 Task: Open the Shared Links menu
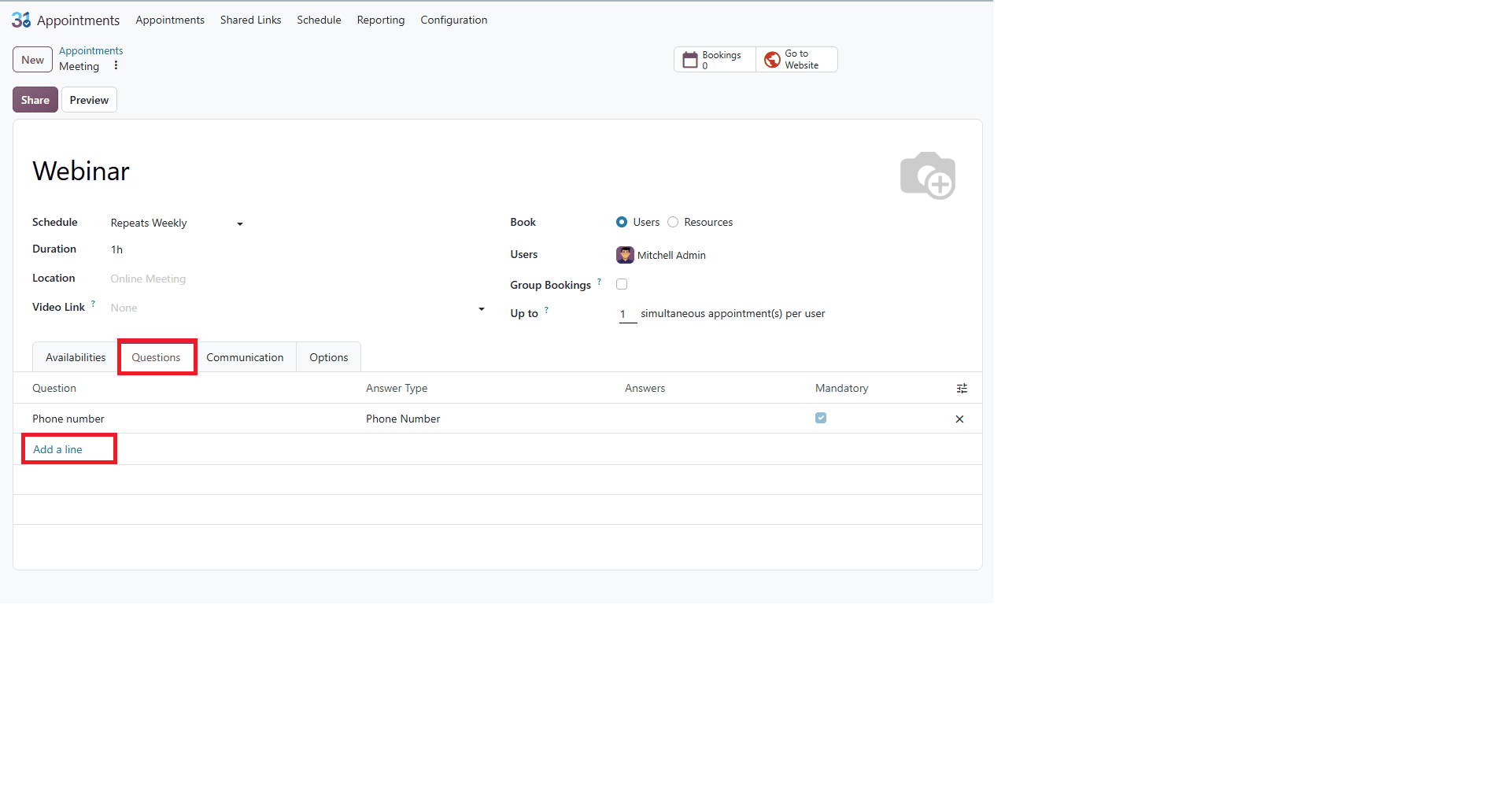click(250, 20)
